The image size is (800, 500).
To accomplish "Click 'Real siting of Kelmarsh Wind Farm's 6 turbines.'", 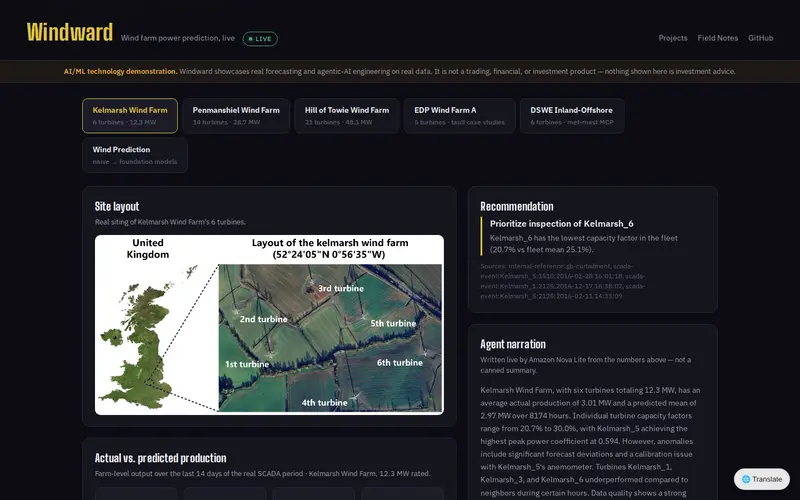I will coord(170,222).
